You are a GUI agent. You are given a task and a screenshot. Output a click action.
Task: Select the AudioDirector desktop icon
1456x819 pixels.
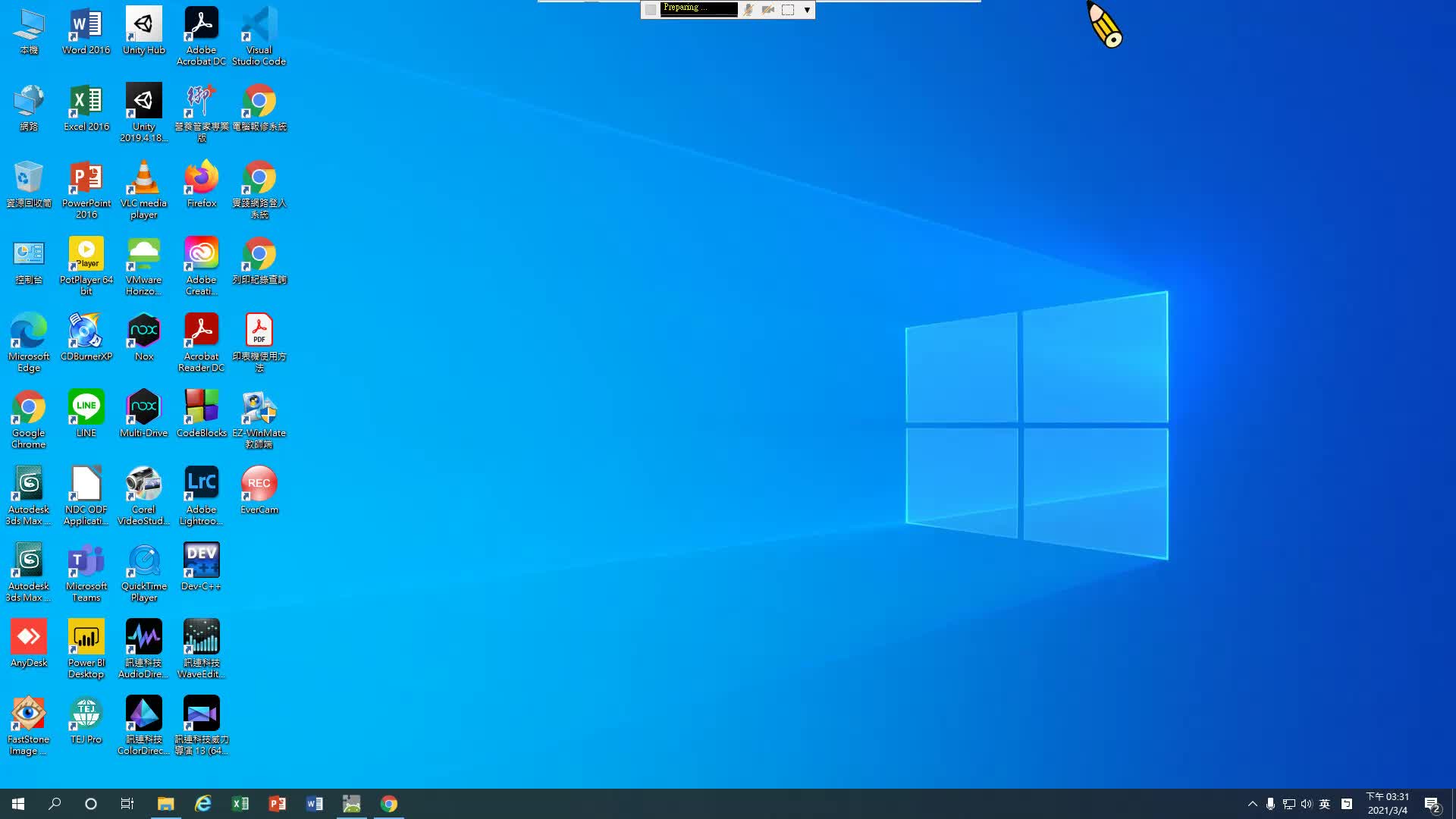[143, 649]
